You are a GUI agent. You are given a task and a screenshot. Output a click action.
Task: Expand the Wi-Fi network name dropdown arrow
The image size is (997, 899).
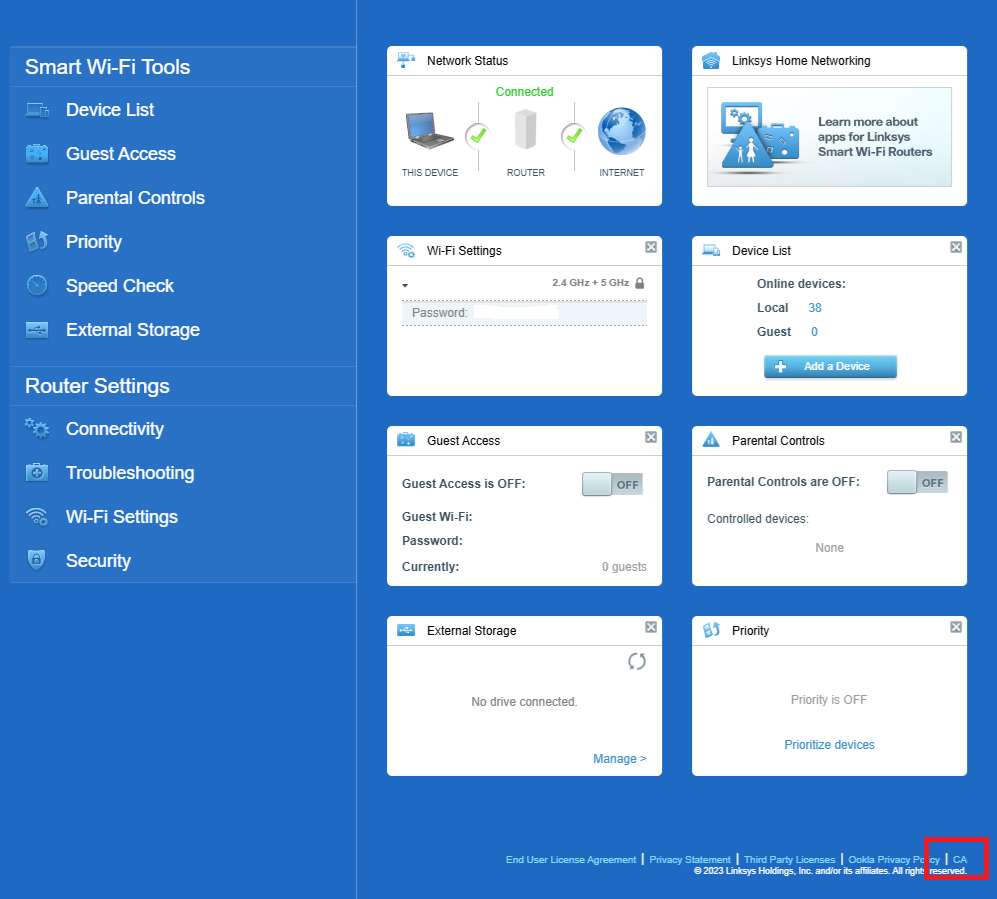click(405, 286)
